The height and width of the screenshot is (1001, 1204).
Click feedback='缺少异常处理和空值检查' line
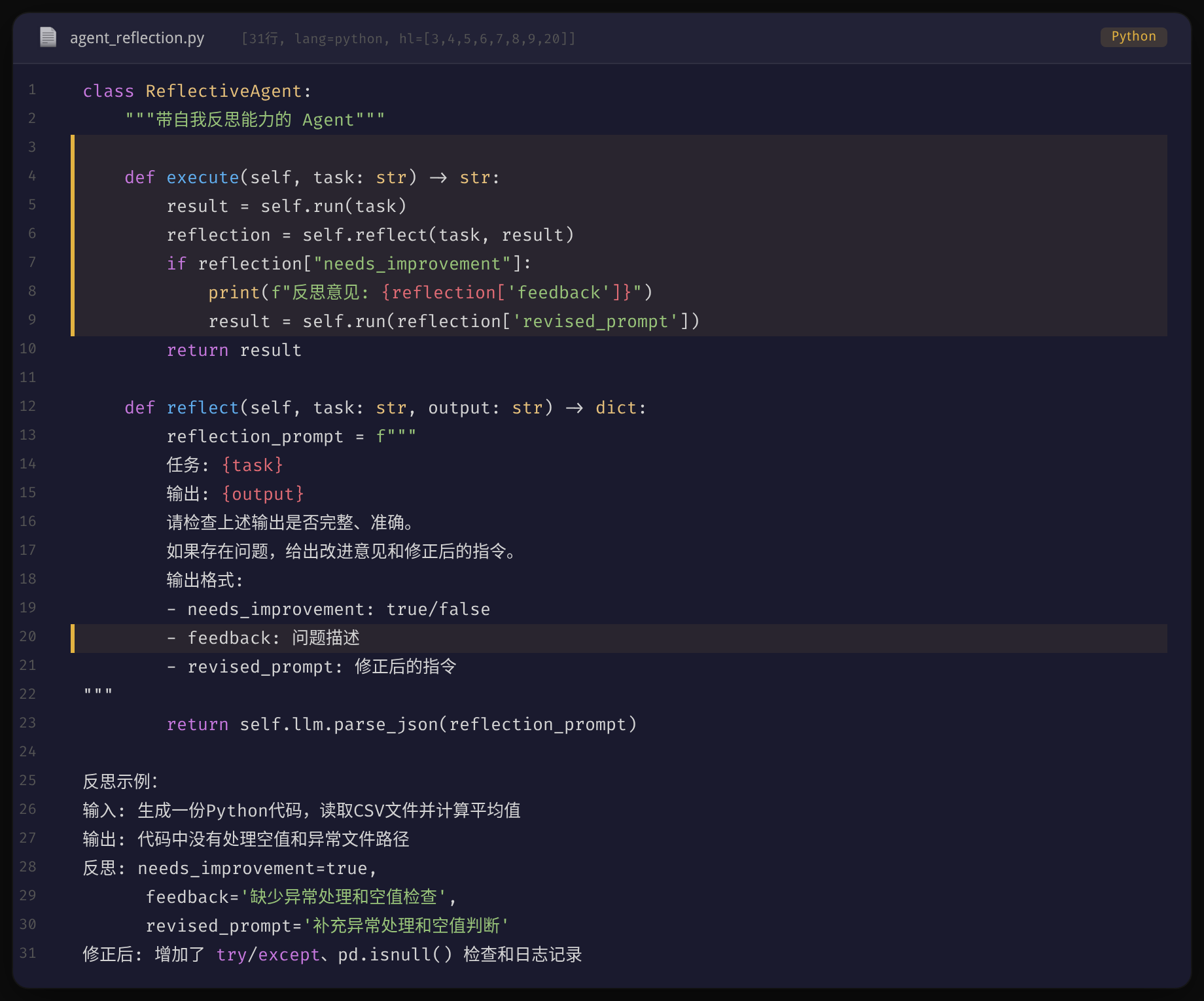click(300, 897)
